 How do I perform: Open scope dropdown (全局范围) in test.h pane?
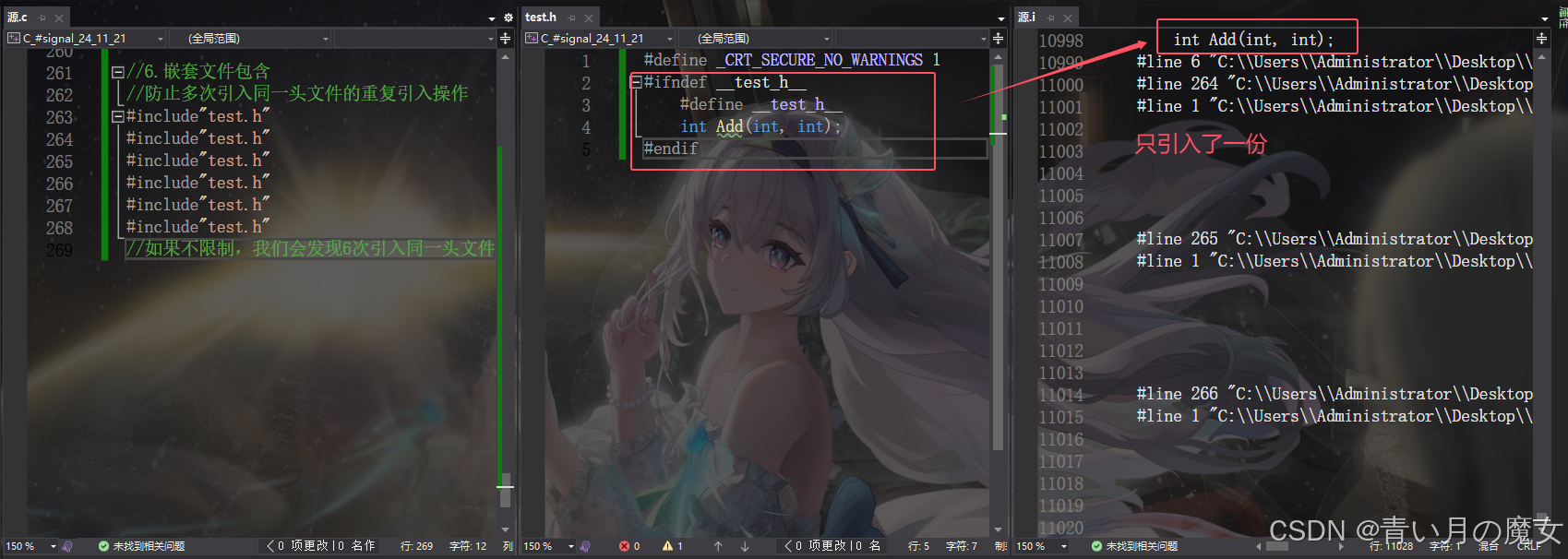coord(755,38)
